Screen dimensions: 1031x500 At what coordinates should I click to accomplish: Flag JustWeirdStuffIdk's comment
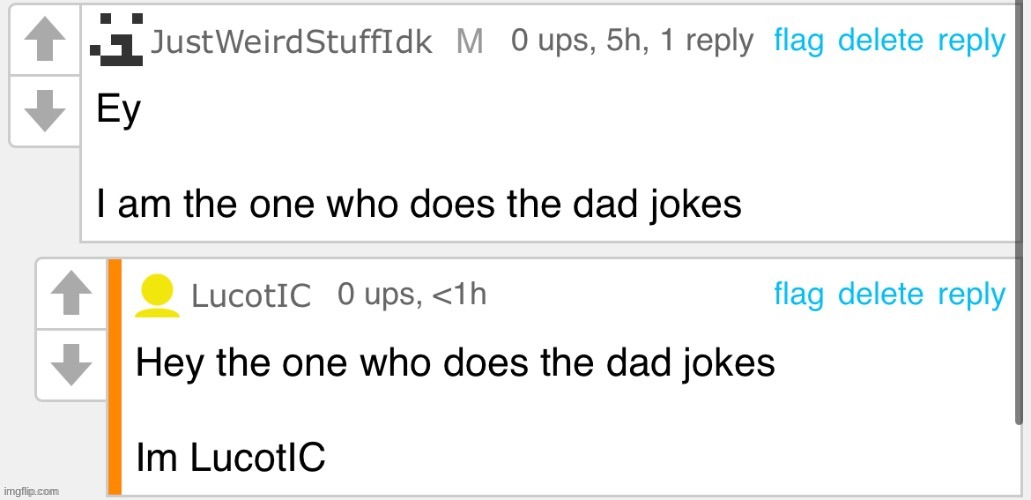pos(798,41)
